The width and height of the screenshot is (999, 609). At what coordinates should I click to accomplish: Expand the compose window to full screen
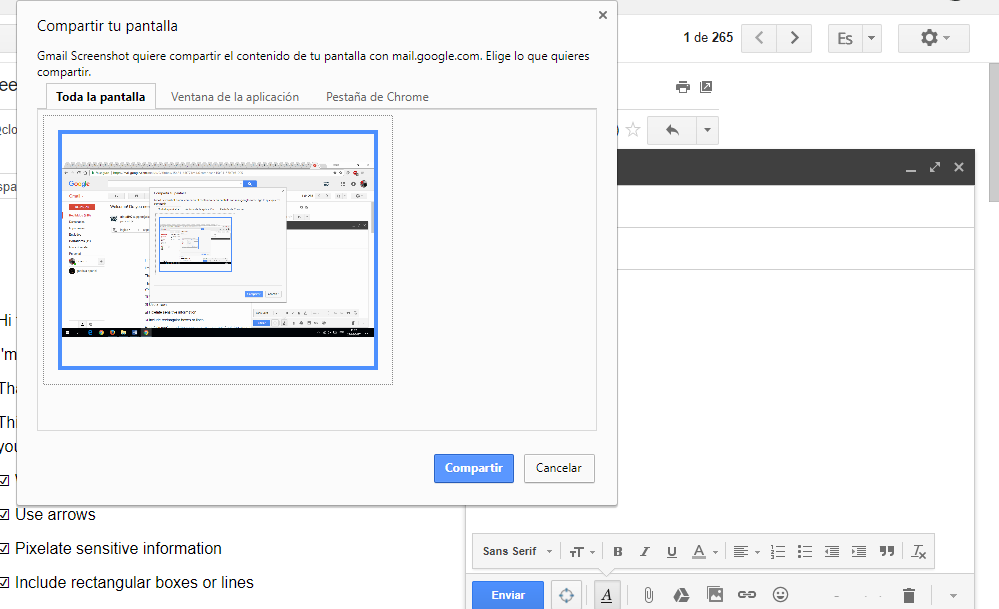pyautogui.click(x=935, y=167)
